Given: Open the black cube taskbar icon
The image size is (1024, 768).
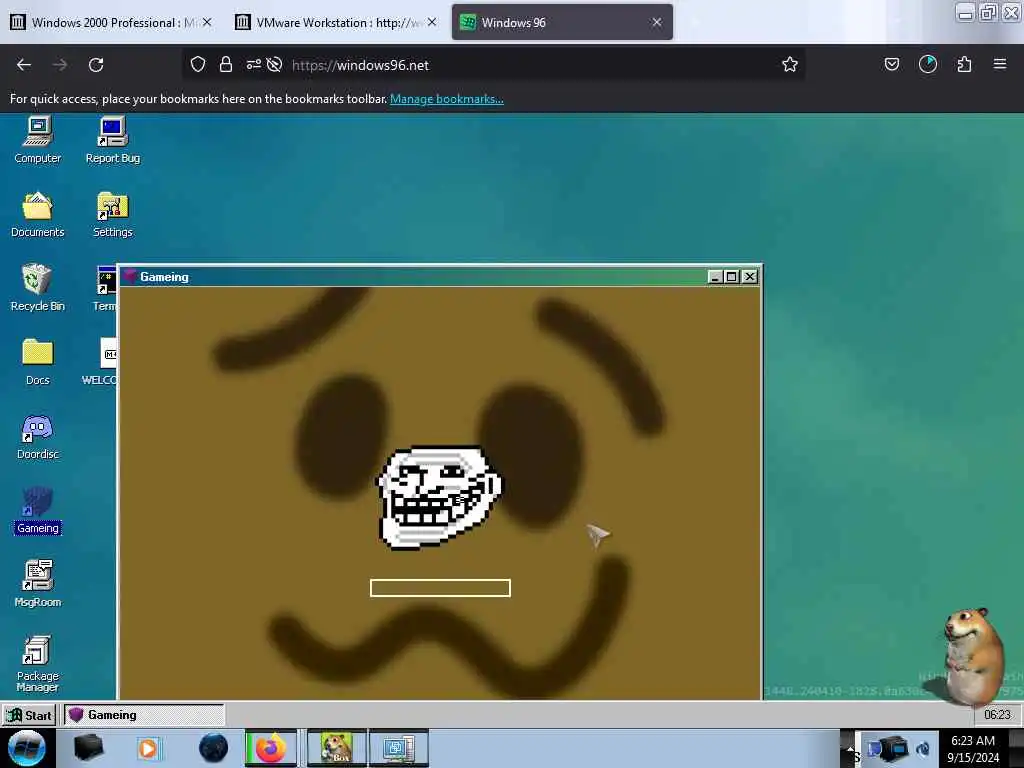Looking at the screenshot, I should point(88,748).
